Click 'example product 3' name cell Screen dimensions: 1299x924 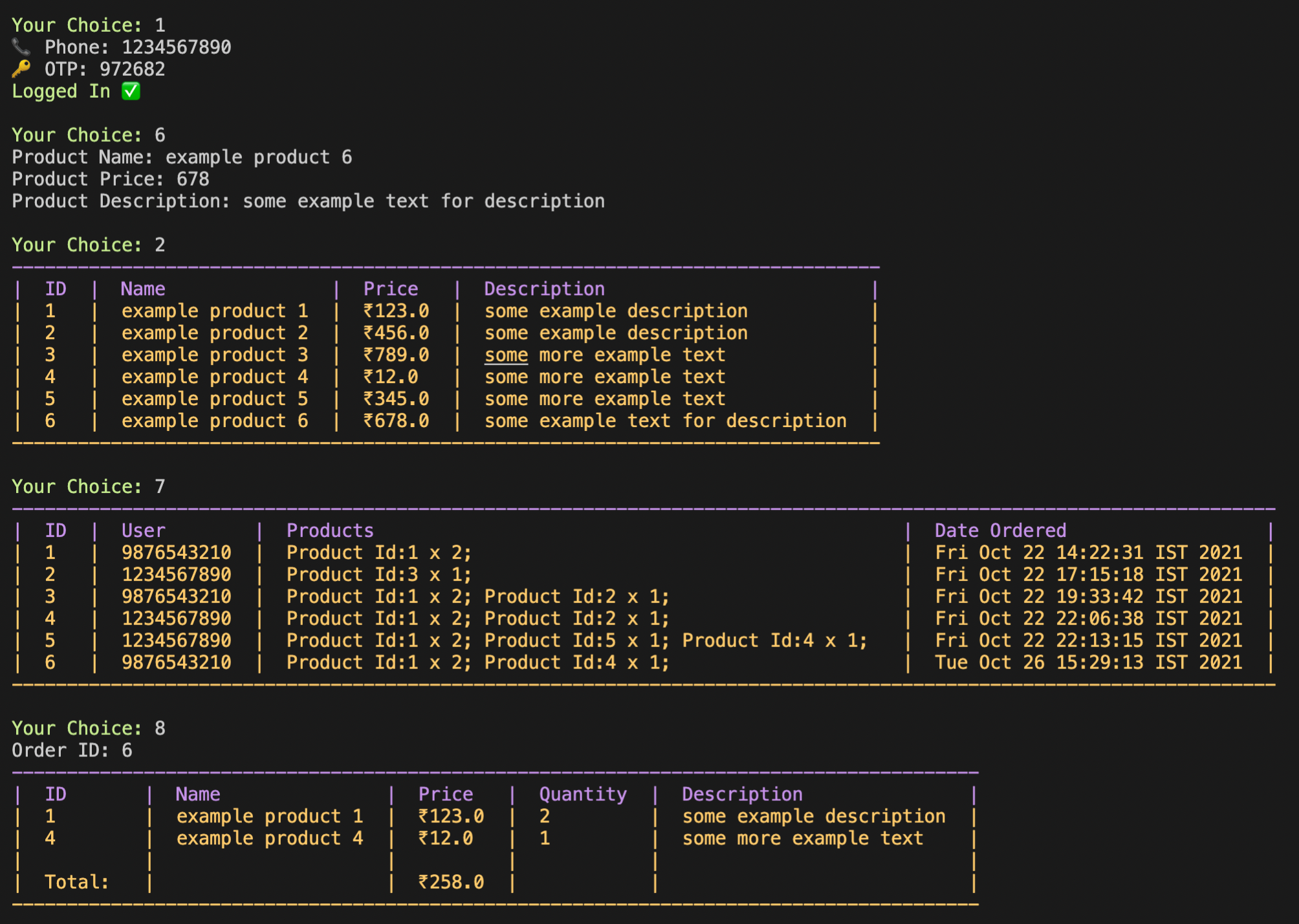(x=214, y=355)
